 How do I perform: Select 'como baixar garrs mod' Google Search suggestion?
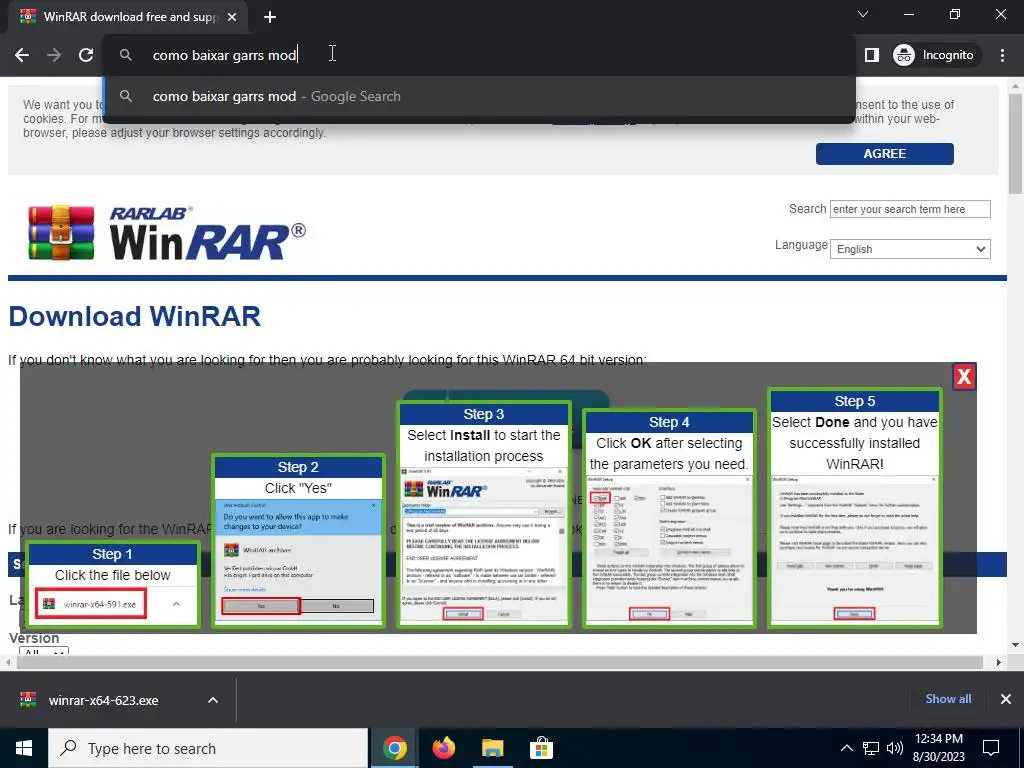click(x=479, y=97)
